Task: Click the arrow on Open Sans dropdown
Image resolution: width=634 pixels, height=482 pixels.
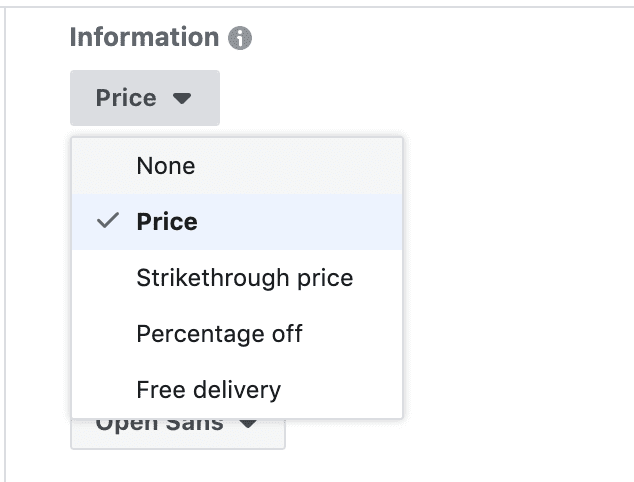Action: [249, 425]
